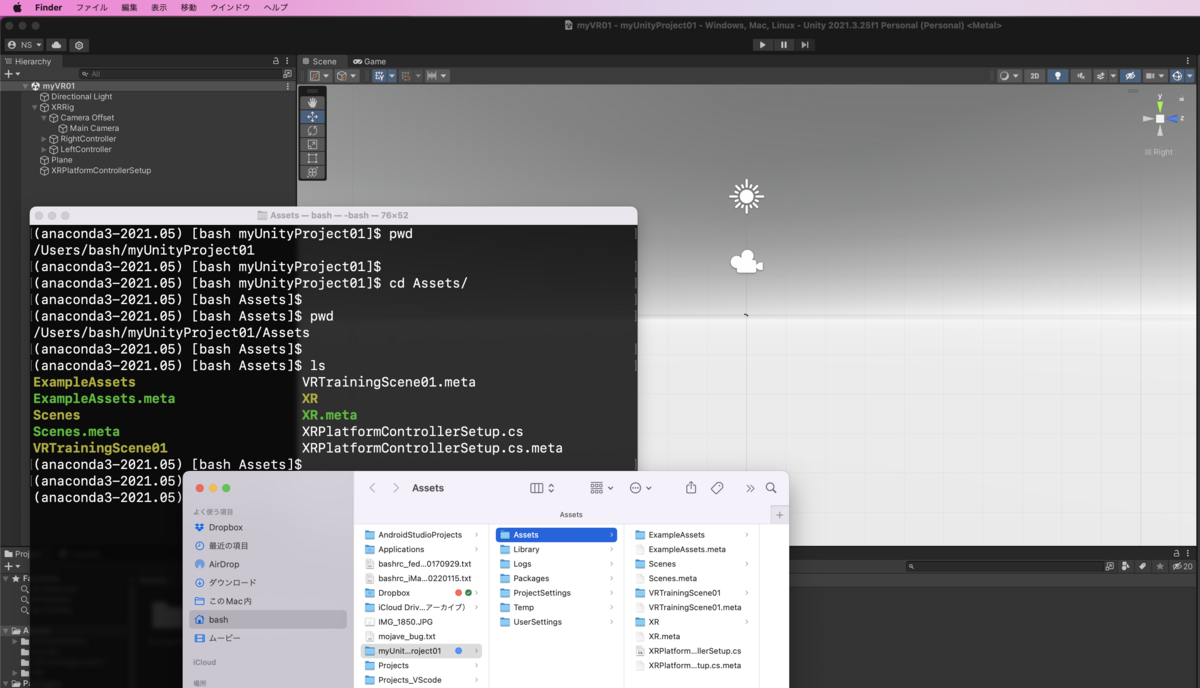Start Unity play mode
The width and height of the screenshot is (1200, 688).
762,45
